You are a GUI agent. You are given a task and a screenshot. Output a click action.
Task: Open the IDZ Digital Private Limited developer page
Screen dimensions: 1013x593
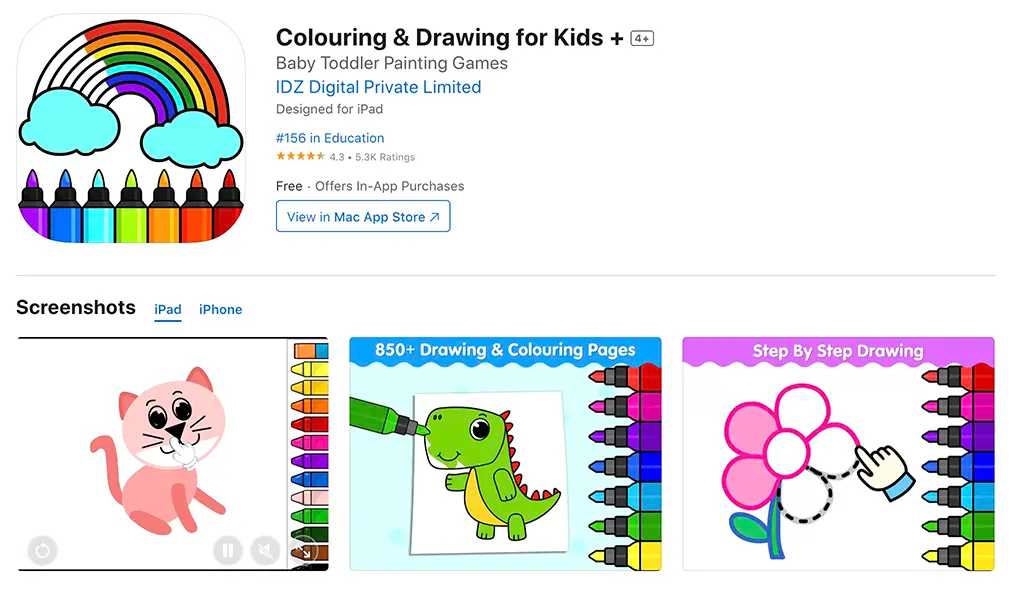point(378,87)
